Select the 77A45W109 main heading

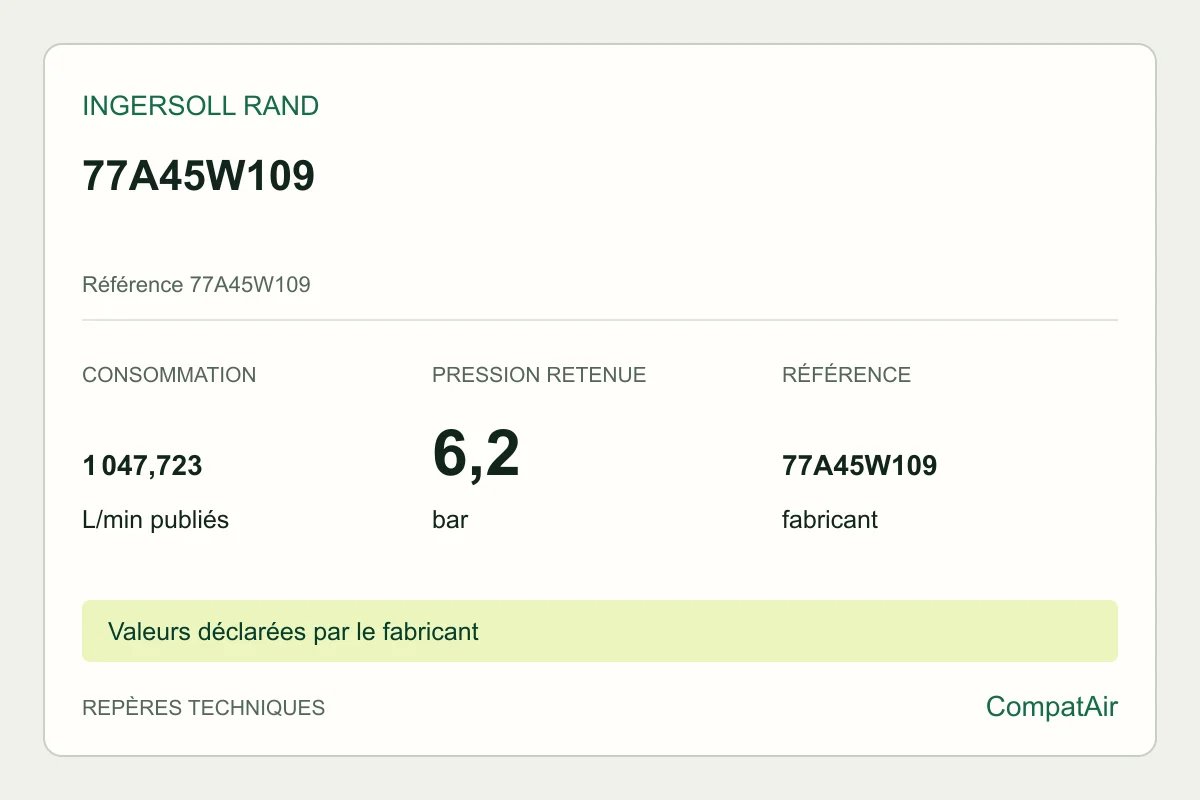click(198, 176)
